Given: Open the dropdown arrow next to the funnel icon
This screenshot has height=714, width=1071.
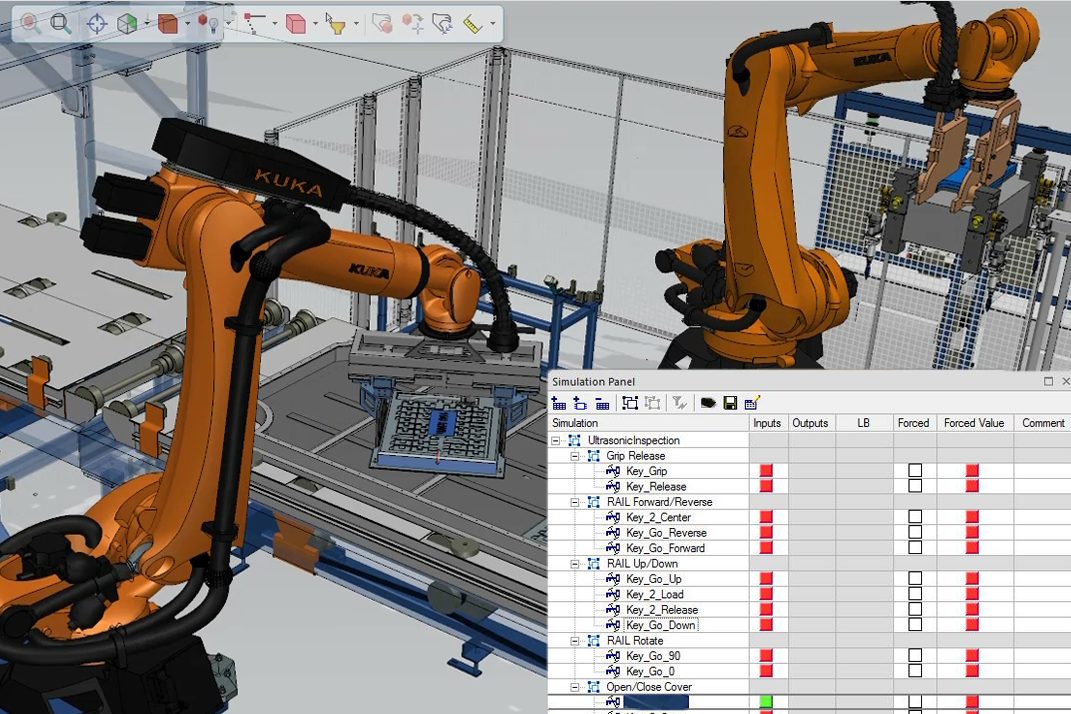Looking at the screenshot, I should (x=356, y=25).
